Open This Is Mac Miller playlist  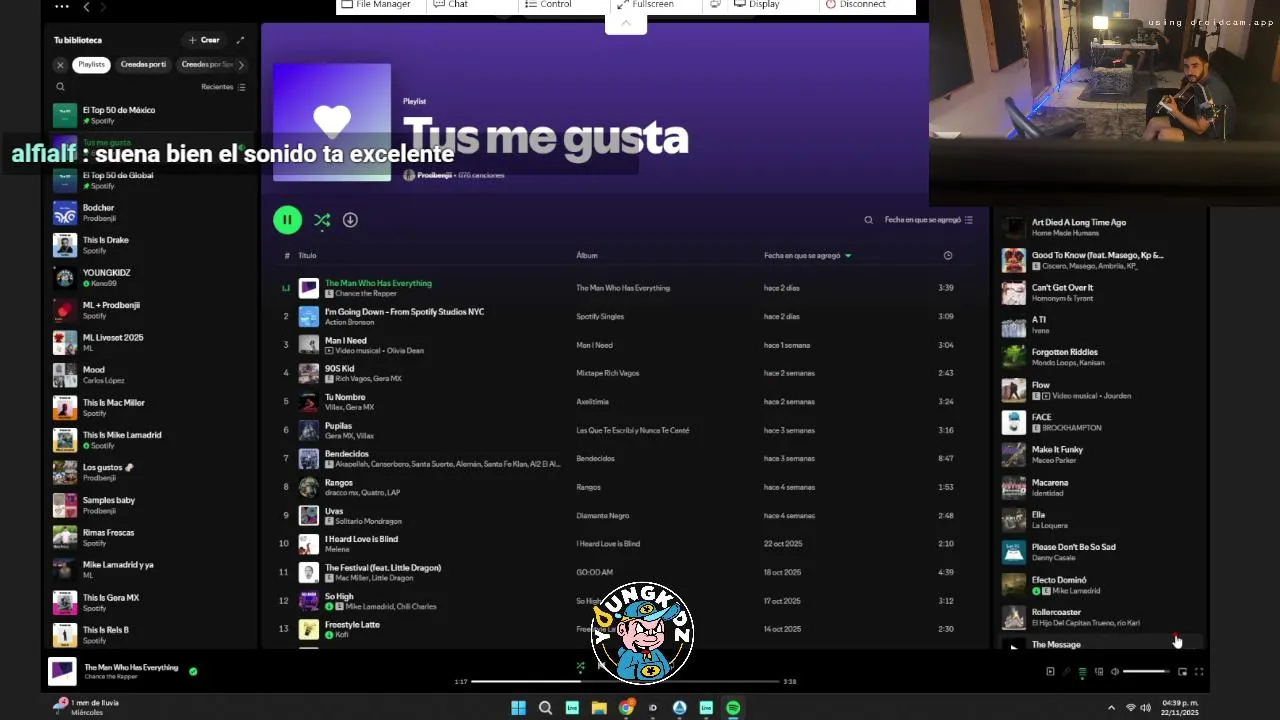coord(151,408)
